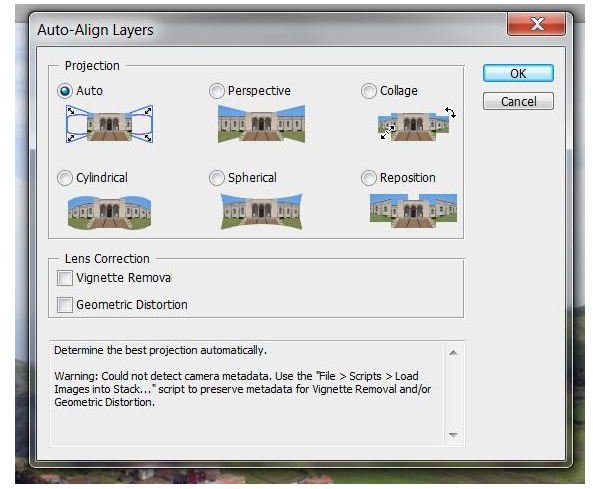Click the Auto projection preview image
593x489 pixels.
[109, 124]
